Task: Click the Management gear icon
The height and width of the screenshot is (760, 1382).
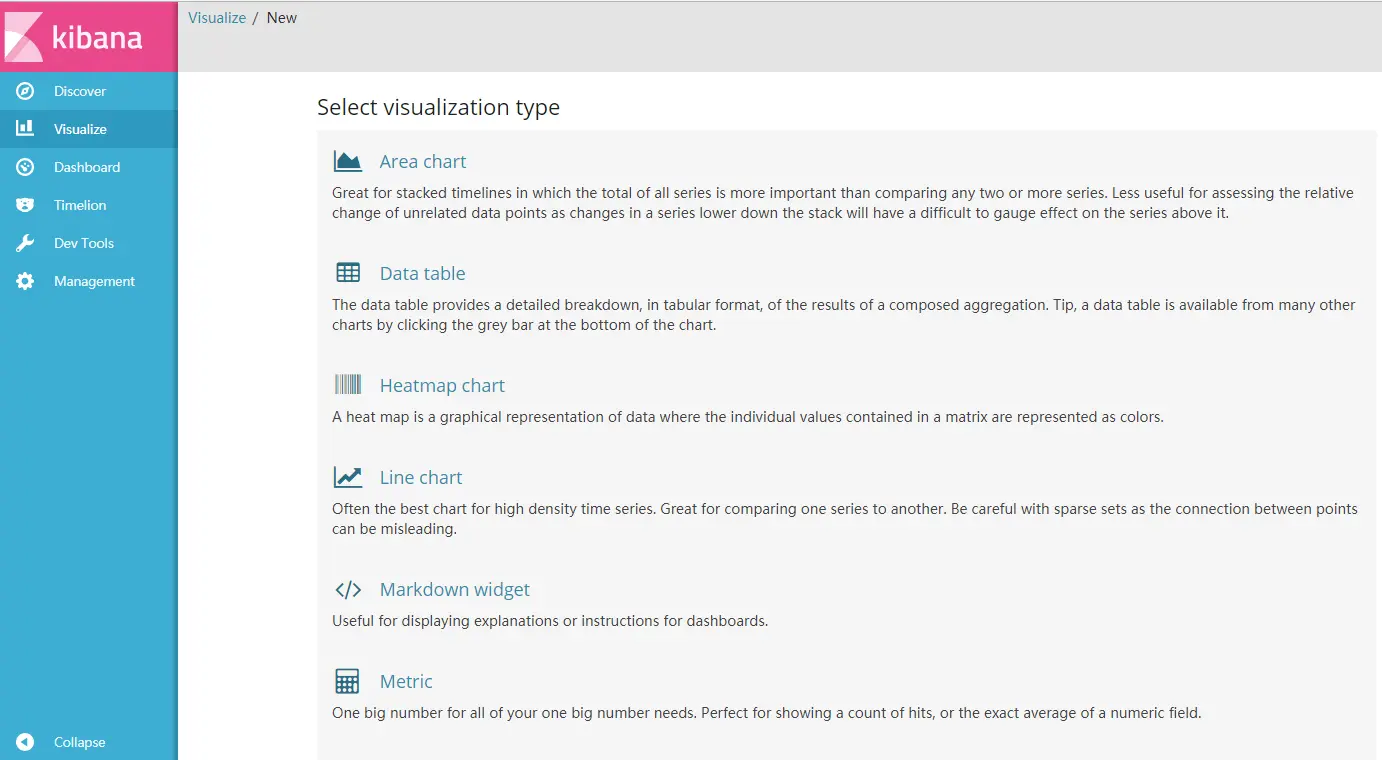Action: 25,281
